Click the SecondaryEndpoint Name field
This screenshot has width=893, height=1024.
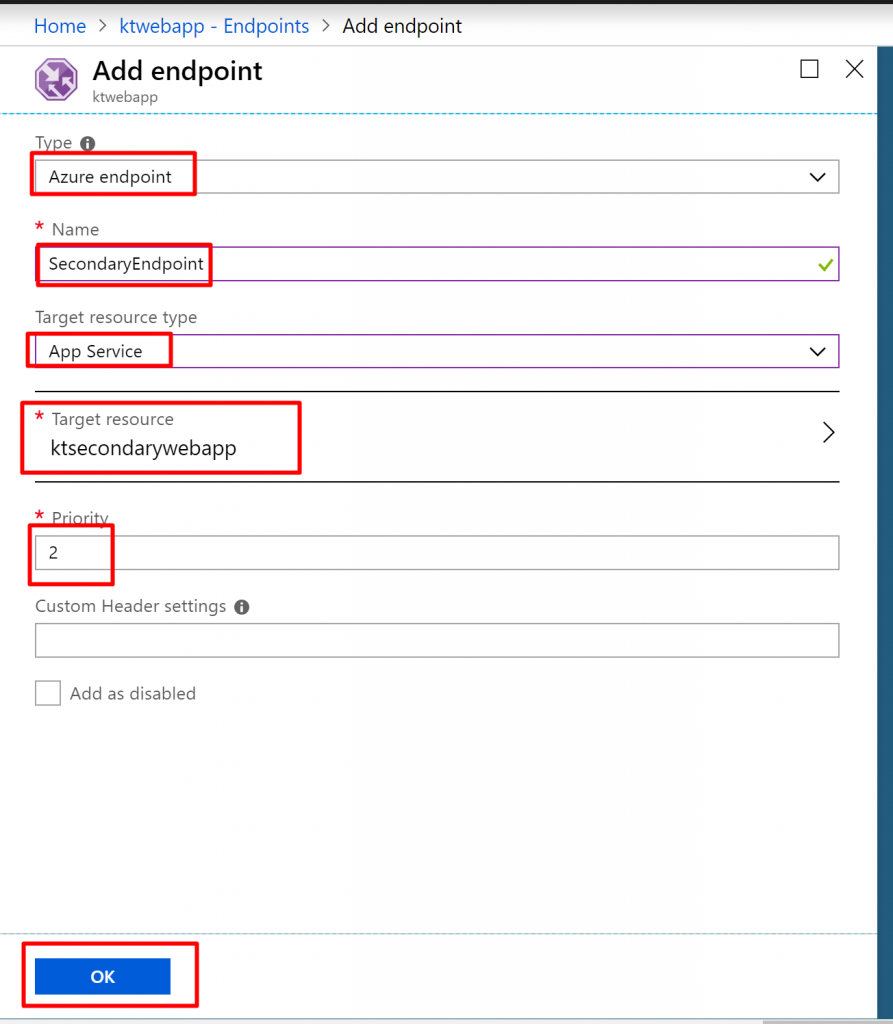click(x=437, y=264)
